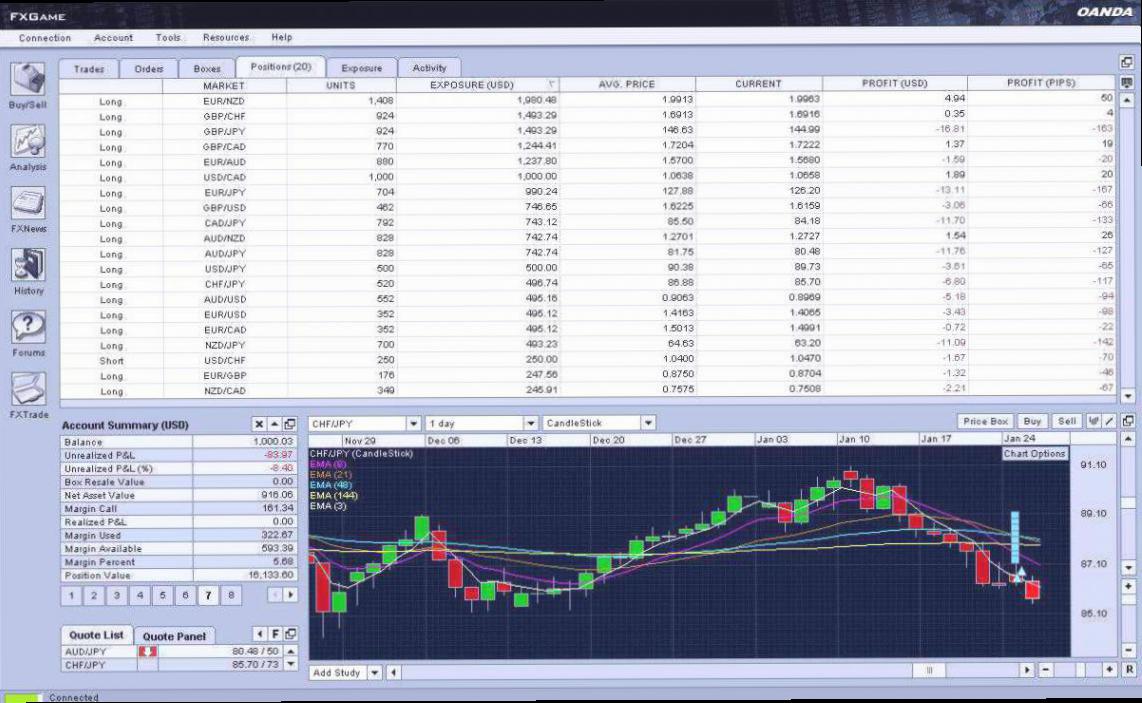The width and height of the screenshot is (1142, 703).
Task: Select account summary page 8
Action: pyautogui.click(x=231, y=595)
